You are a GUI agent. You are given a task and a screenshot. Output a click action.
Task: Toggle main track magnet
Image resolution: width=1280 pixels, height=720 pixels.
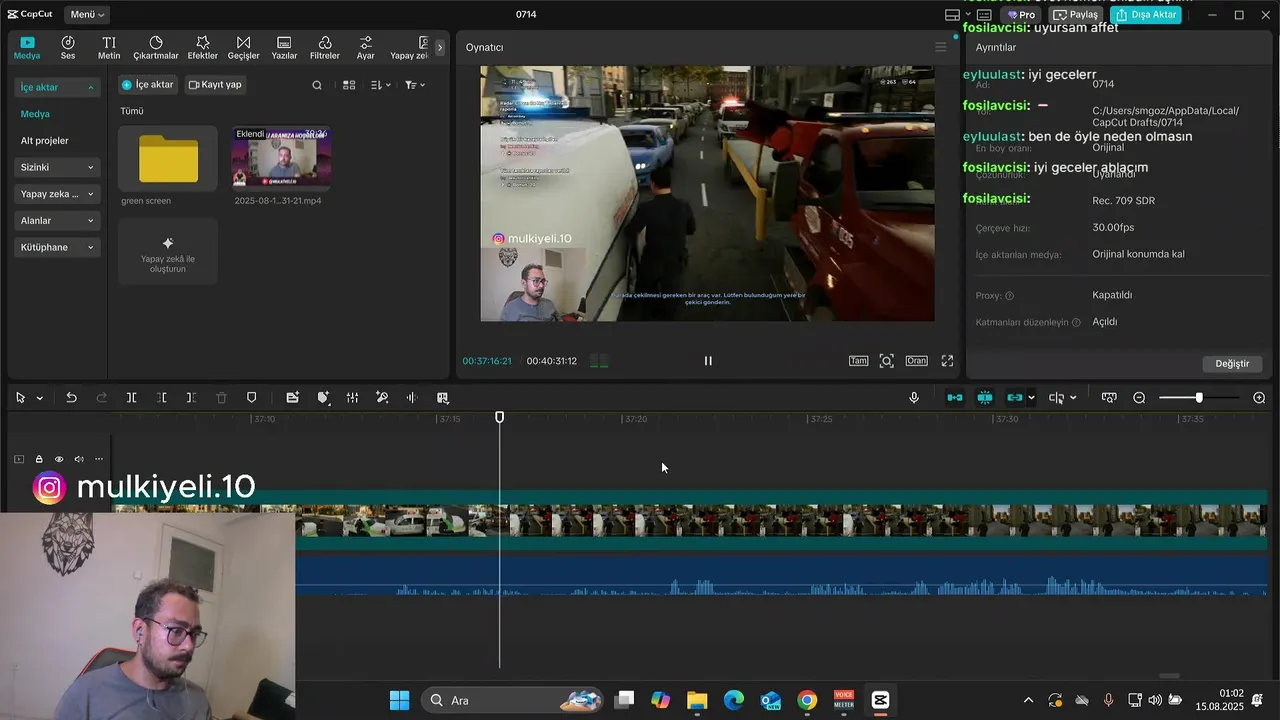(x=955, y=398)
